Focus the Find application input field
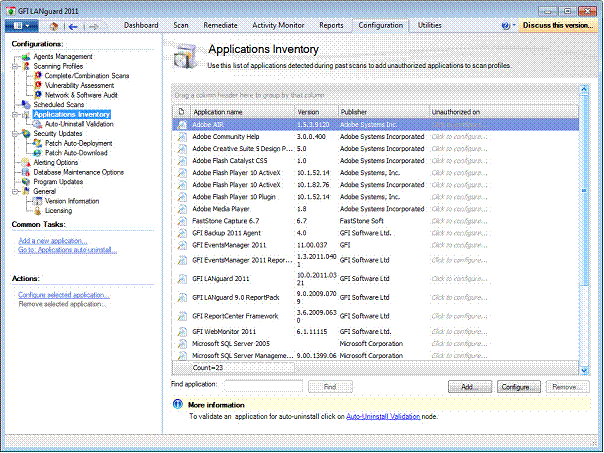Image resolution: width=604 pixels, height=453 pixels. tap(263, 386)
